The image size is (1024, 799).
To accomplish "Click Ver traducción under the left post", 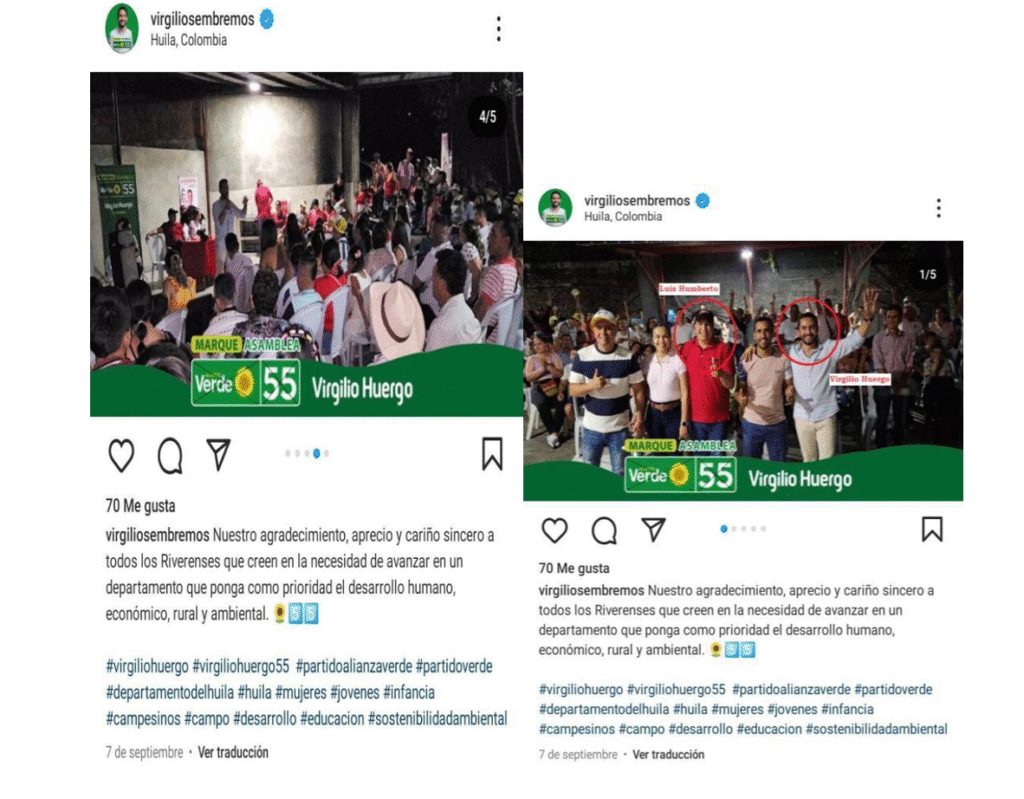I will click(x=233, y=753).
